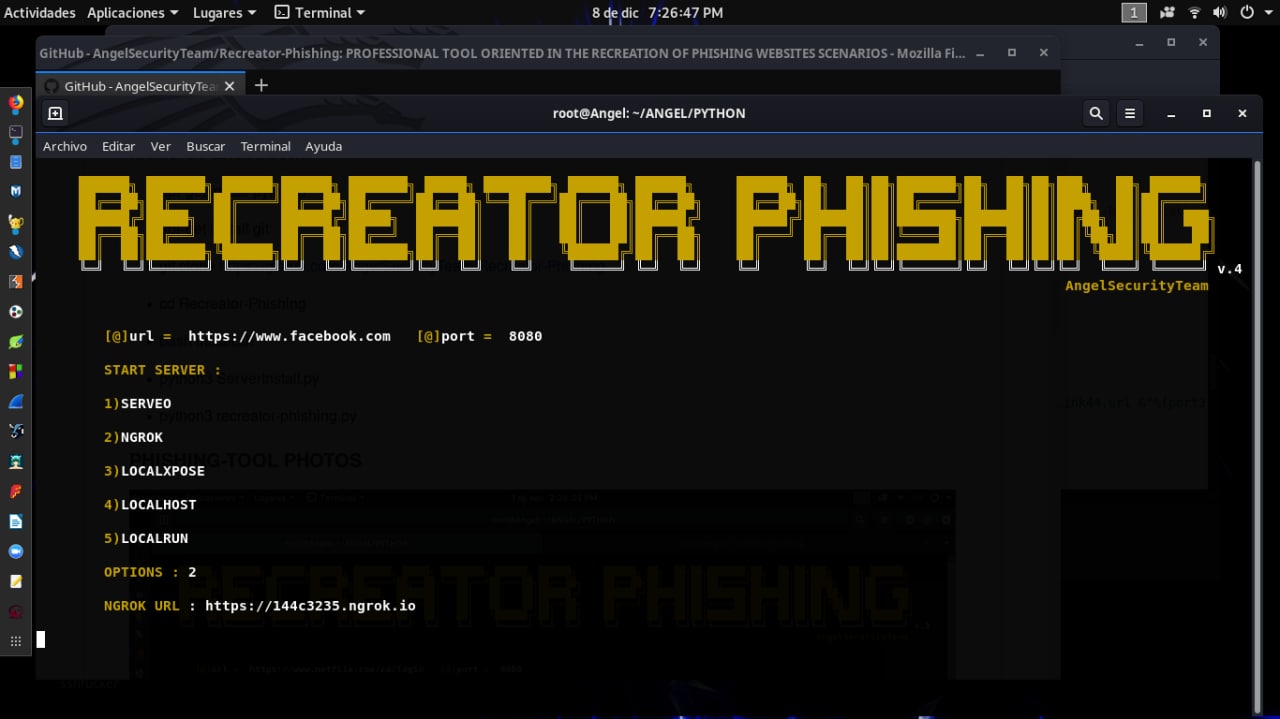Image resolution: width=1280 pixels, height=719 pixels.
Task: Click the screen recording camera tray icon
Action: pos(1167,13)
